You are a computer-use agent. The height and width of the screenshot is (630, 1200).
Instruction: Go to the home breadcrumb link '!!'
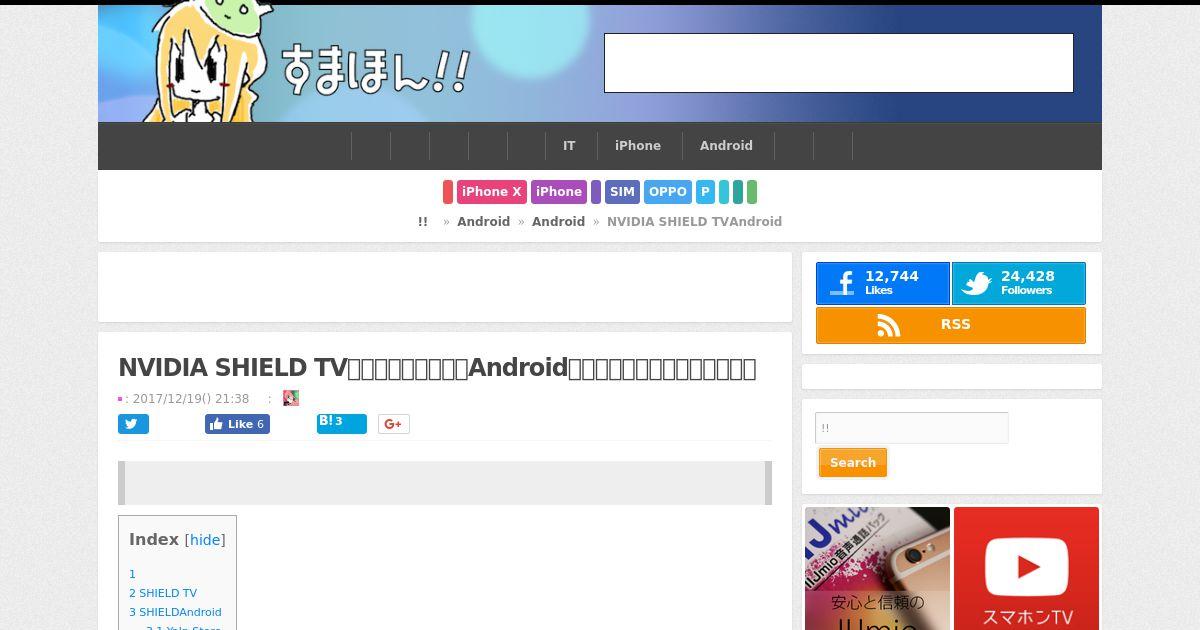[423, 222]
